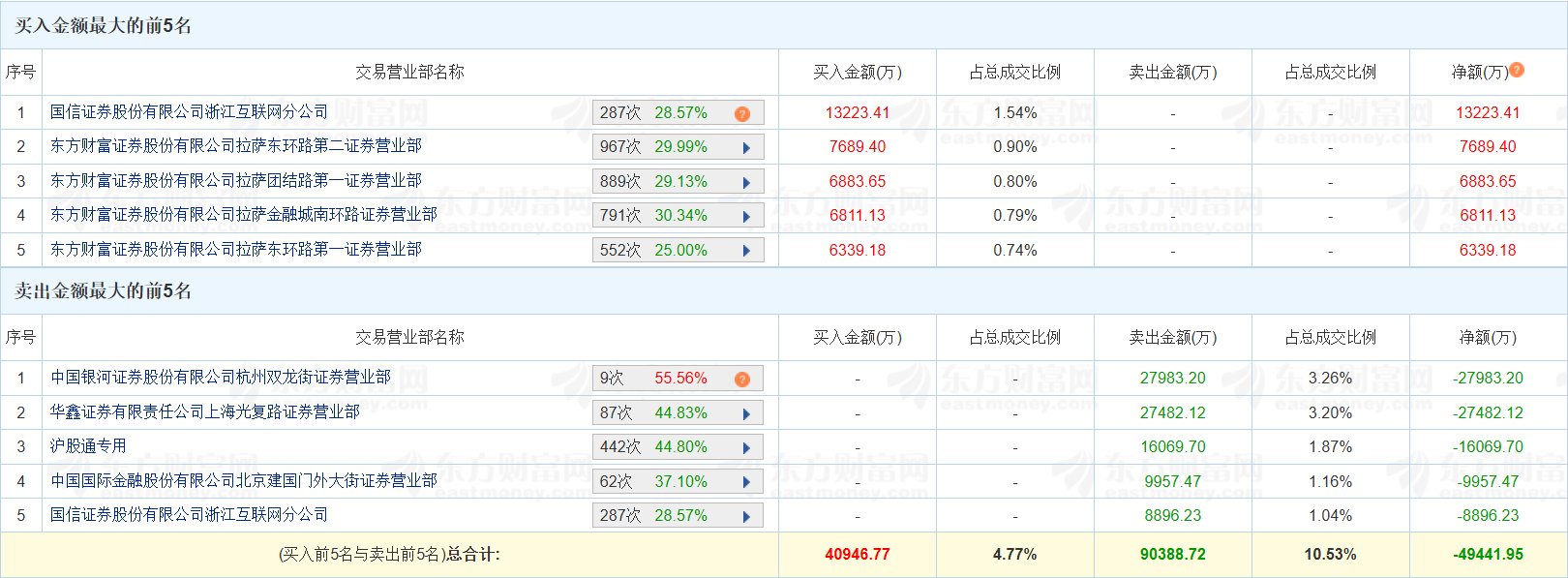
Task: Open 中国国际金融北京建国门外大街证券营业部 link
Action: coord(243,481)
